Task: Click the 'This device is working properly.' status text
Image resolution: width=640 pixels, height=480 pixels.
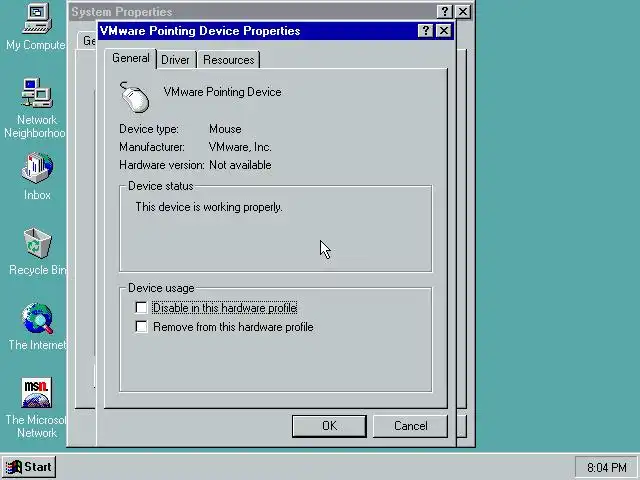Action: 209,207
